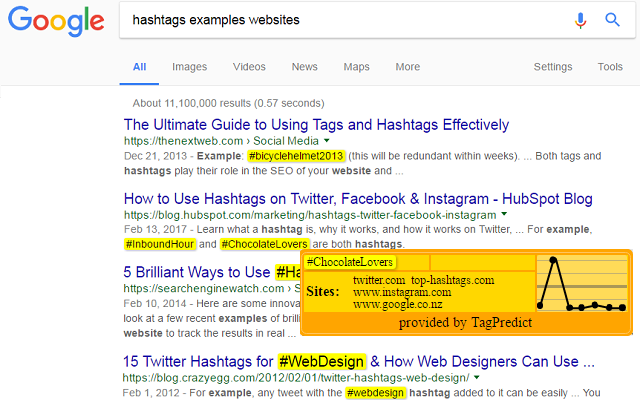Click highlighted #bicyclehelmet2013 hashtag

(296, 156)
